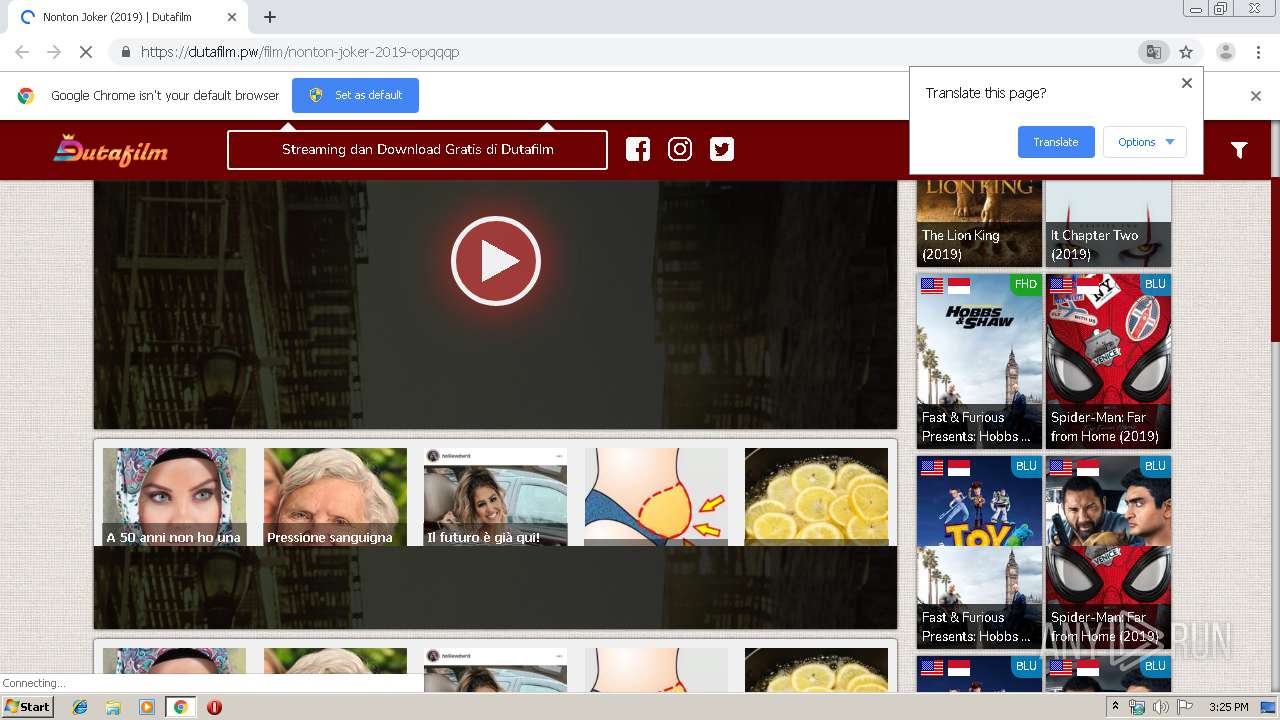The image size is (1280, 720).
Task: Open Dutafilm Instagram icon
Action: click(680, 149)
